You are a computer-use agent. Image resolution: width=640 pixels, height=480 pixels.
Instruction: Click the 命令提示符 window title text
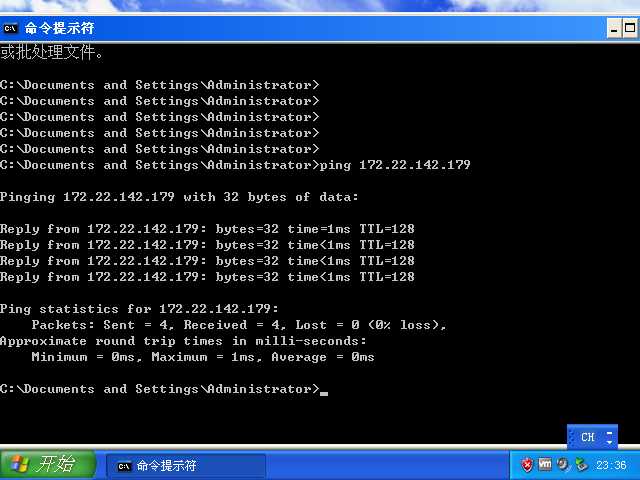click(60, 28)
